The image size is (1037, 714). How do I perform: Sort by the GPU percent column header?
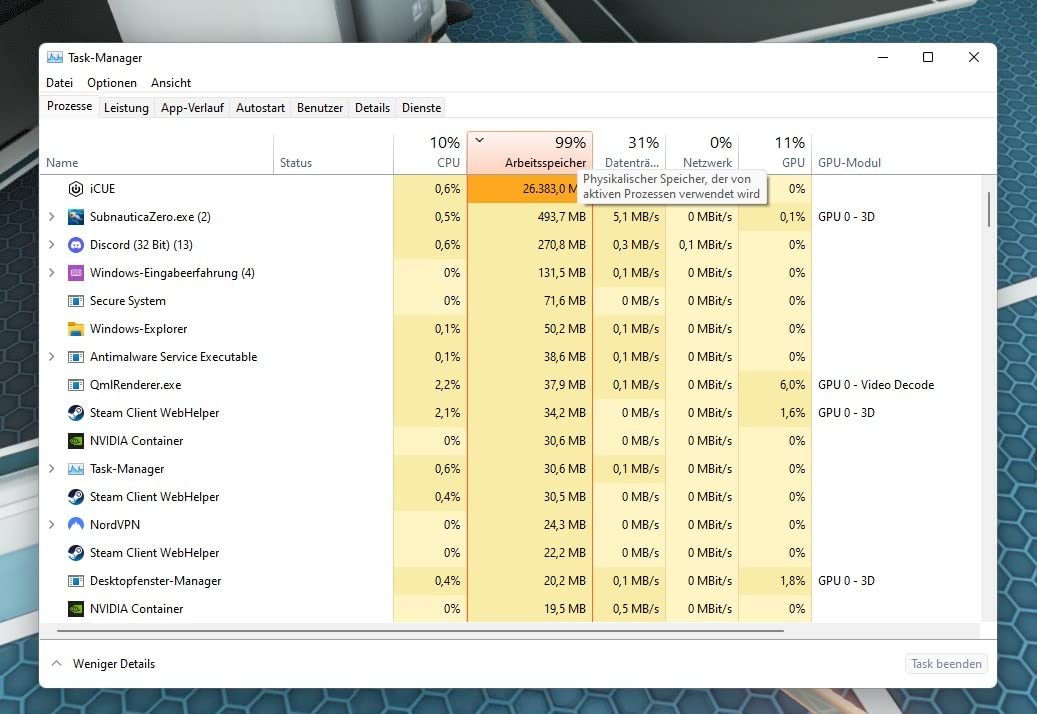click(x=775, y=153)
